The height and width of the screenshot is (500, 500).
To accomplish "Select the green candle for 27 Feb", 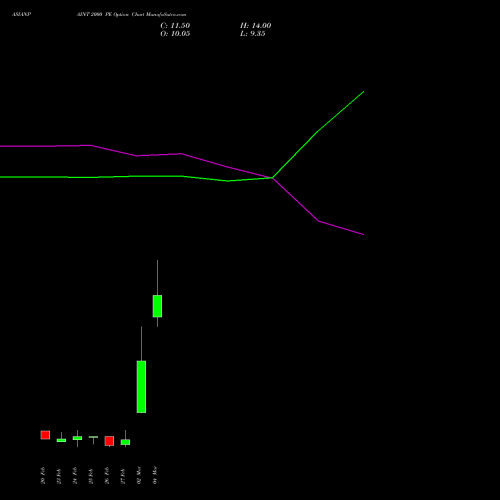I will (x=125, y=442).
